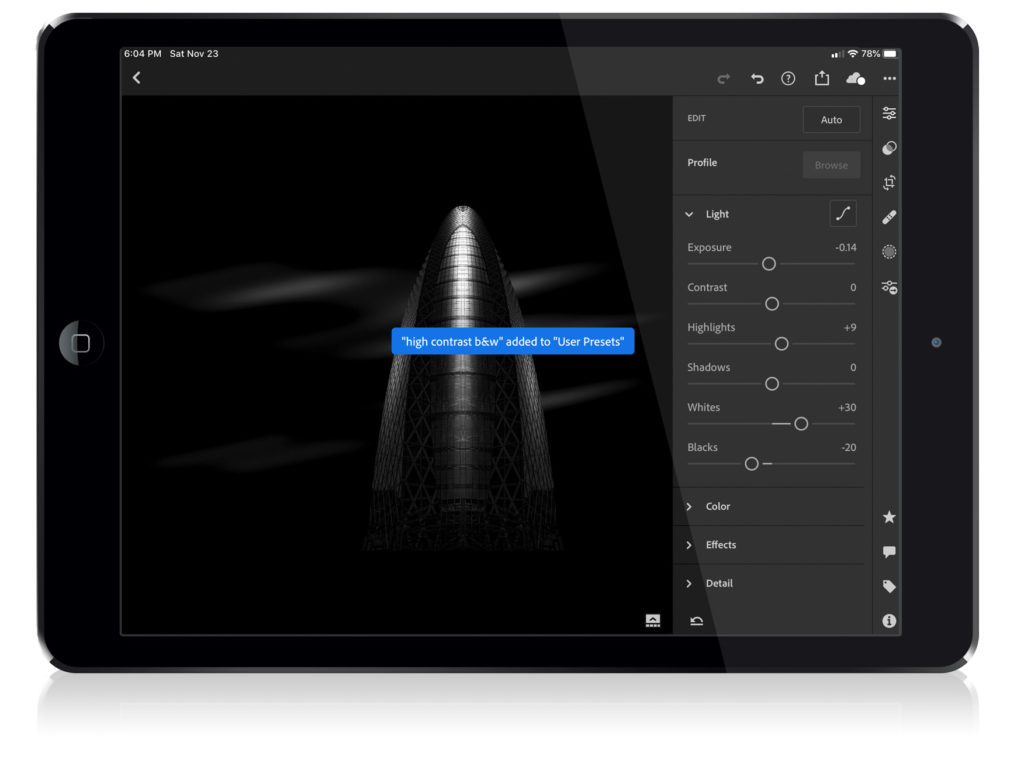This screenshot has height=780, width=1024.
Task: Go back with the left arrow
Action: click(136, 78)
